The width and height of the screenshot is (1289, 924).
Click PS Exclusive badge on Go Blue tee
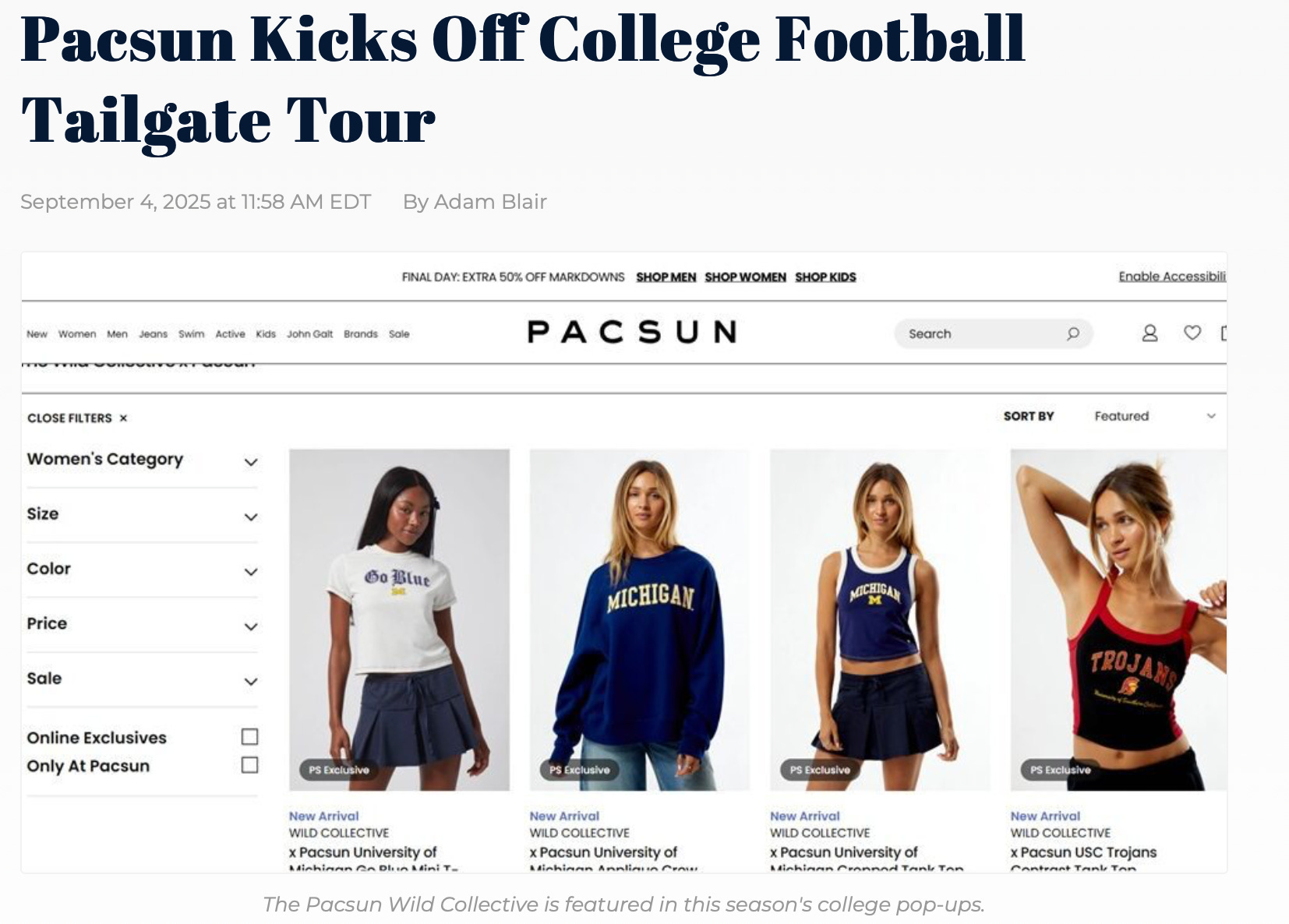point(338,770)
